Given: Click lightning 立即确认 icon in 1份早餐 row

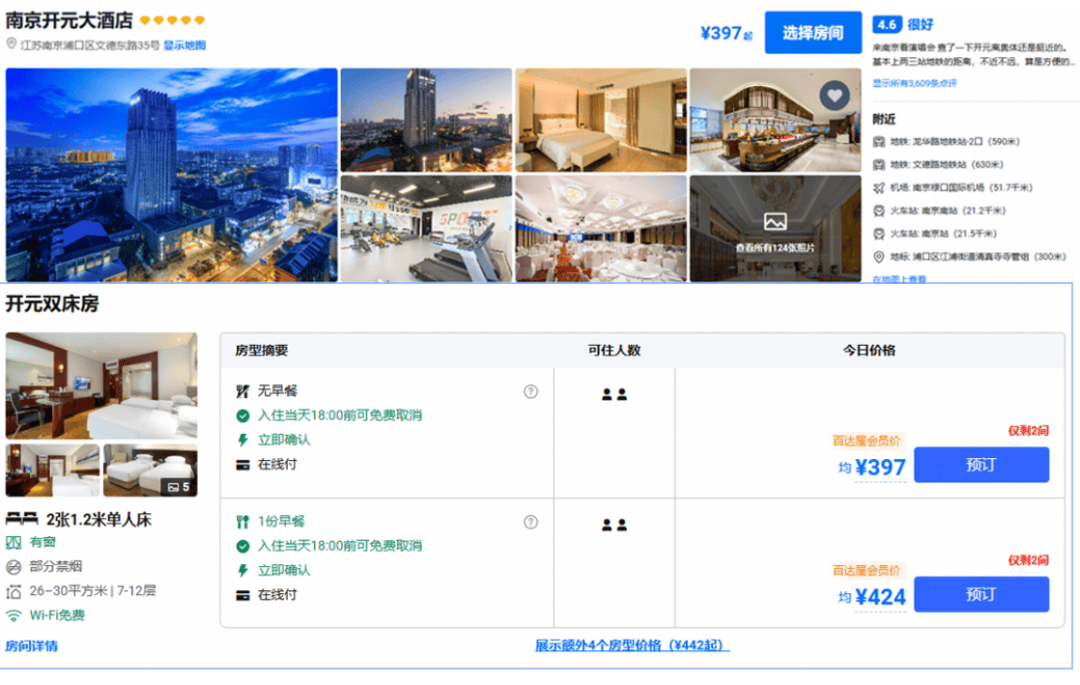Looking at the screenshot, I should click(x=242, y=571).
